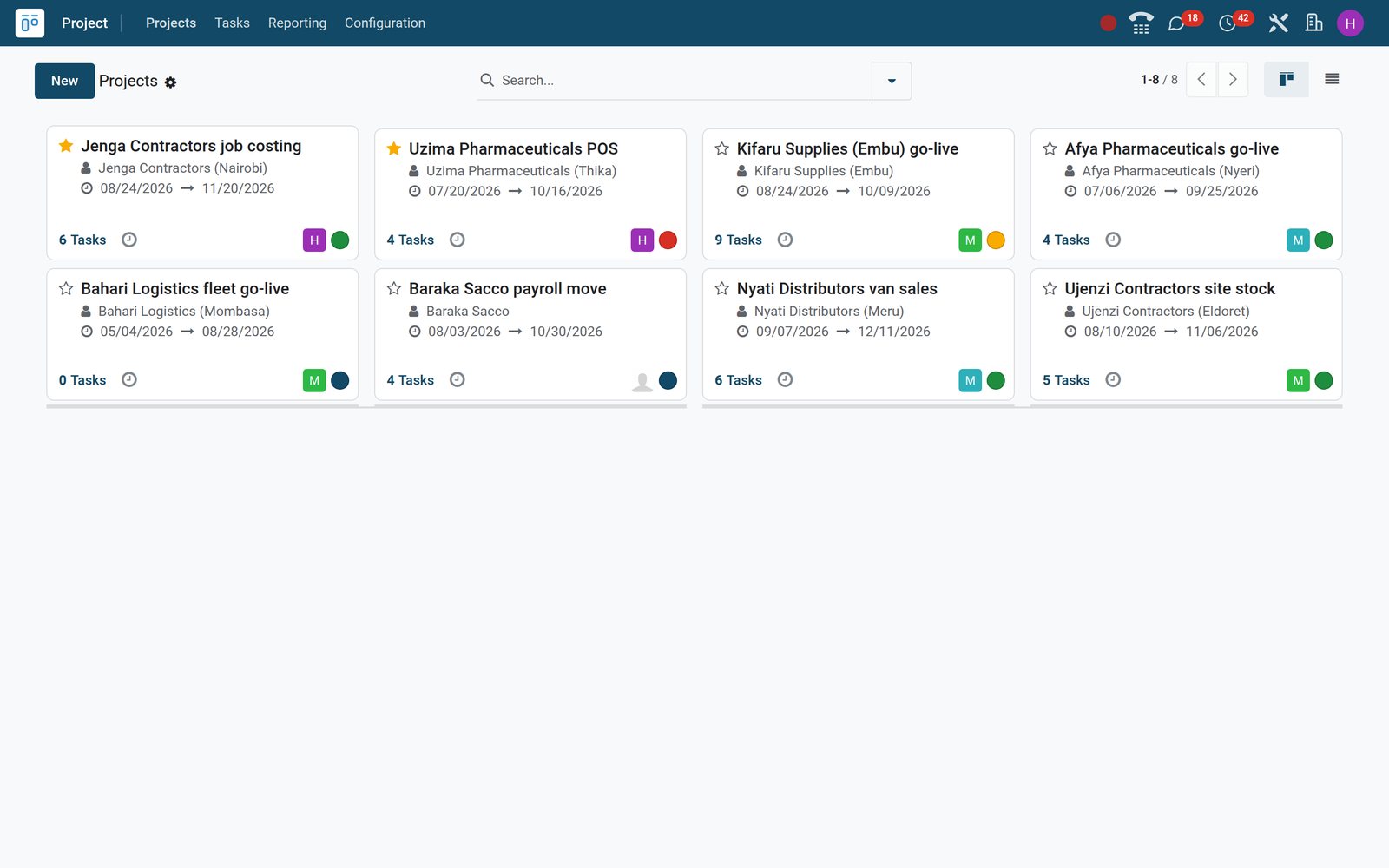
Task: Open the Reporting menu
Action: (297, 23)
